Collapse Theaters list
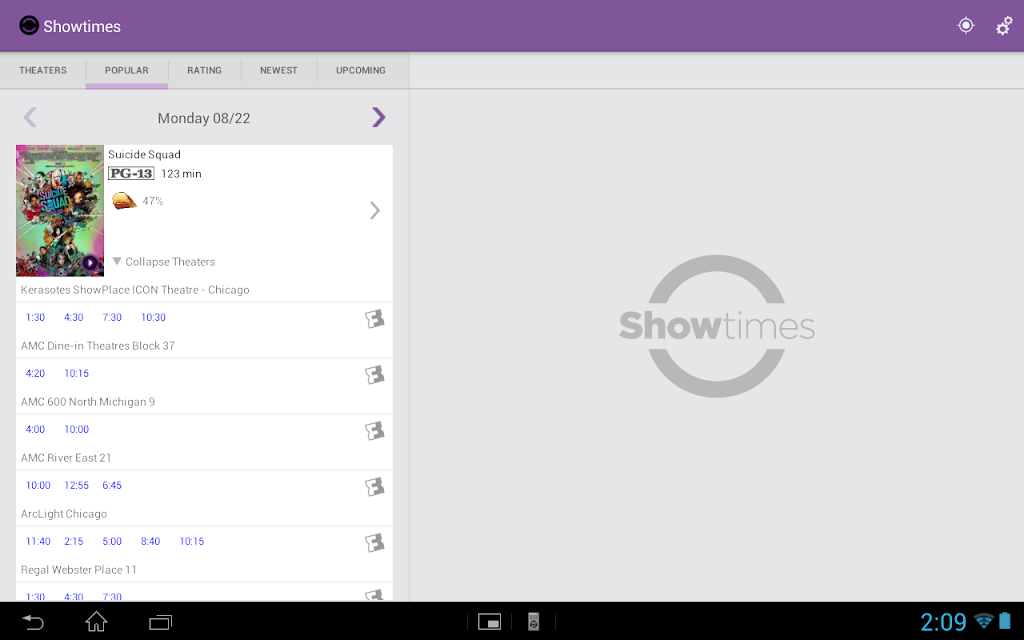1024x640 pixels. click(x=164, y=261)
